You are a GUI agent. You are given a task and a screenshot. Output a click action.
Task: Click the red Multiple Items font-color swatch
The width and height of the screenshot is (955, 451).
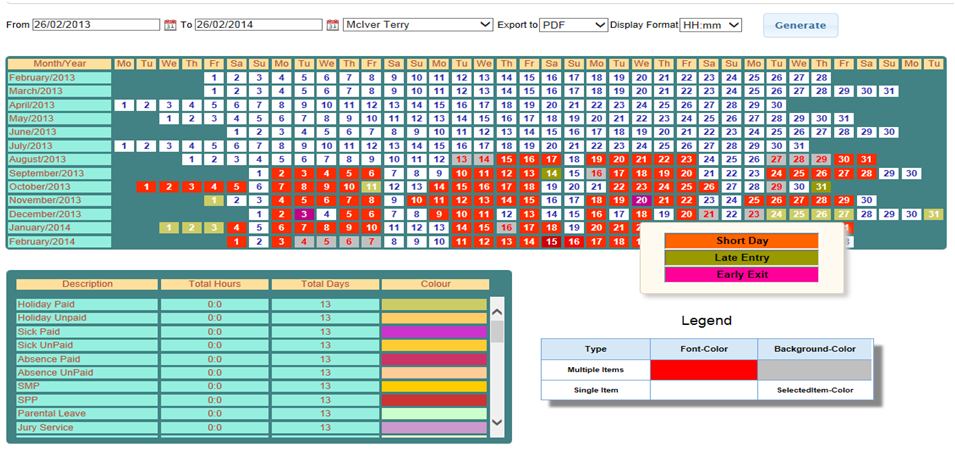(703, 369)
